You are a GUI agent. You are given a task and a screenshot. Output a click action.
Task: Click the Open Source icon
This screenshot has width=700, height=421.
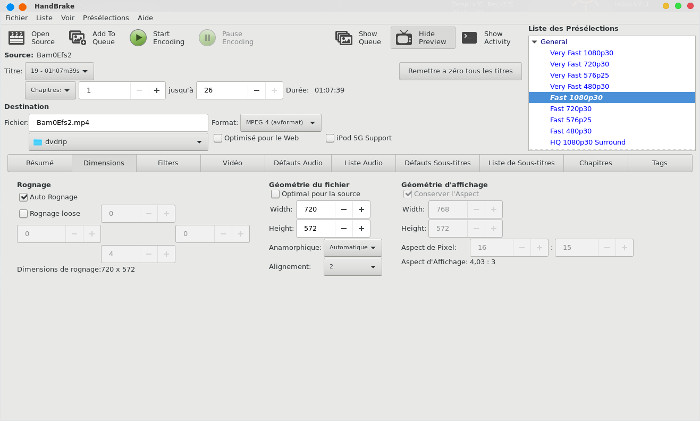[15, 38]
